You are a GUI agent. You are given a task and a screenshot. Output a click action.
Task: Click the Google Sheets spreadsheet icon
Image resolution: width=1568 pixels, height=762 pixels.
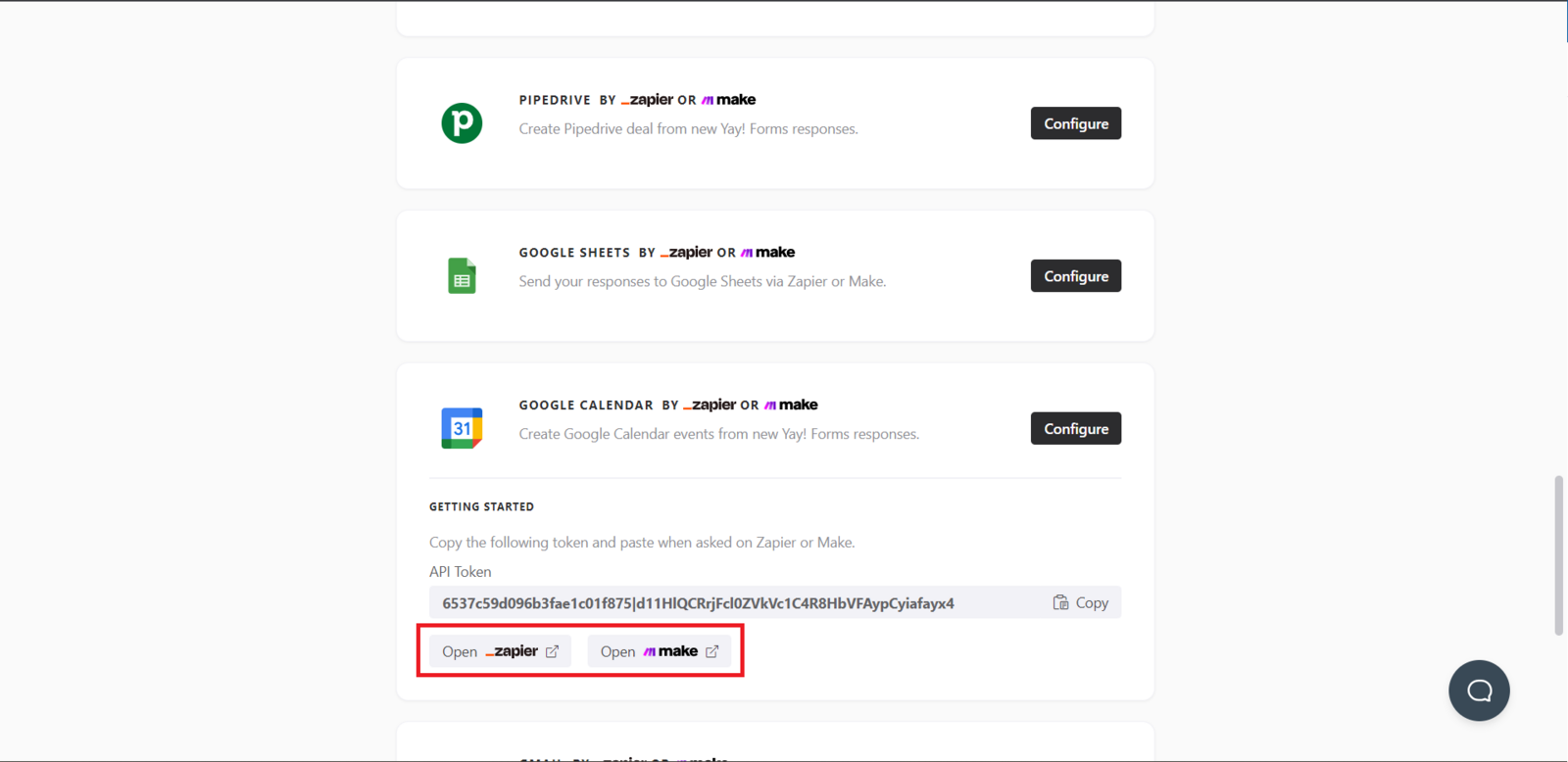click(462, 276)
